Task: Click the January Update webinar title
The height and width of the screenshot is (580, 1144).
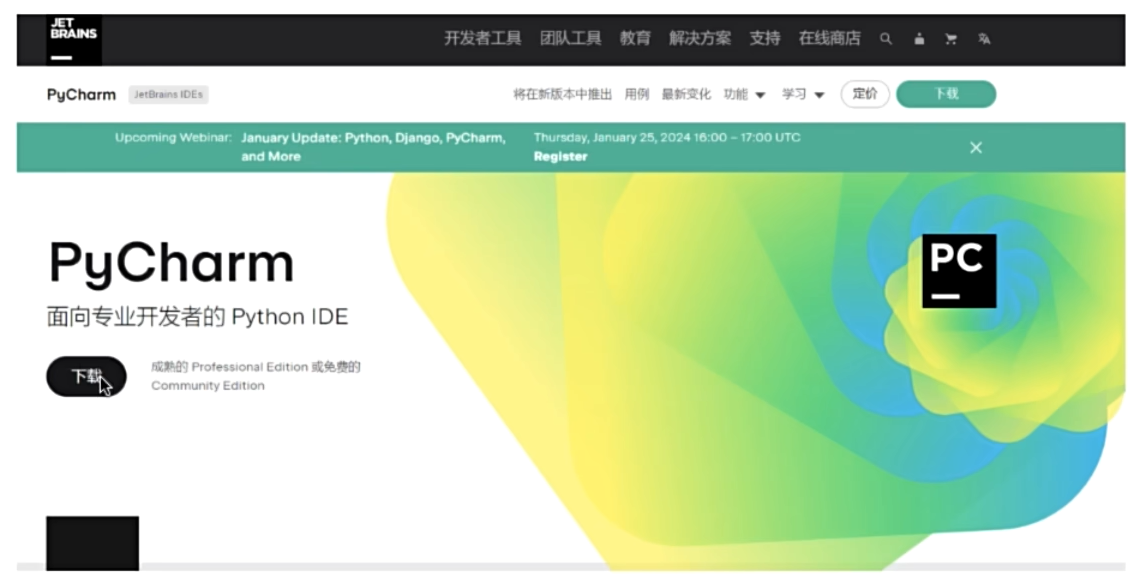Action: (374, 147)
